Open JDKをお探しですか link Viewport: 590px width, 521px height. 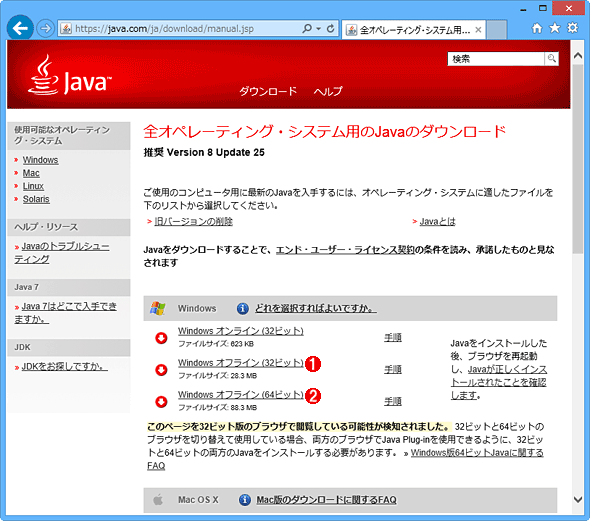coord(64,366)
